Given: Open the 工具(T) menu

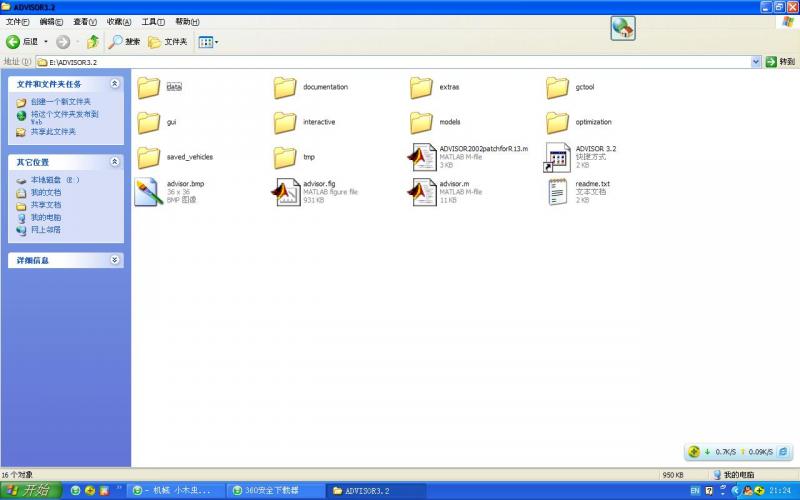Looking at the screenshot, I should point(153,22).
